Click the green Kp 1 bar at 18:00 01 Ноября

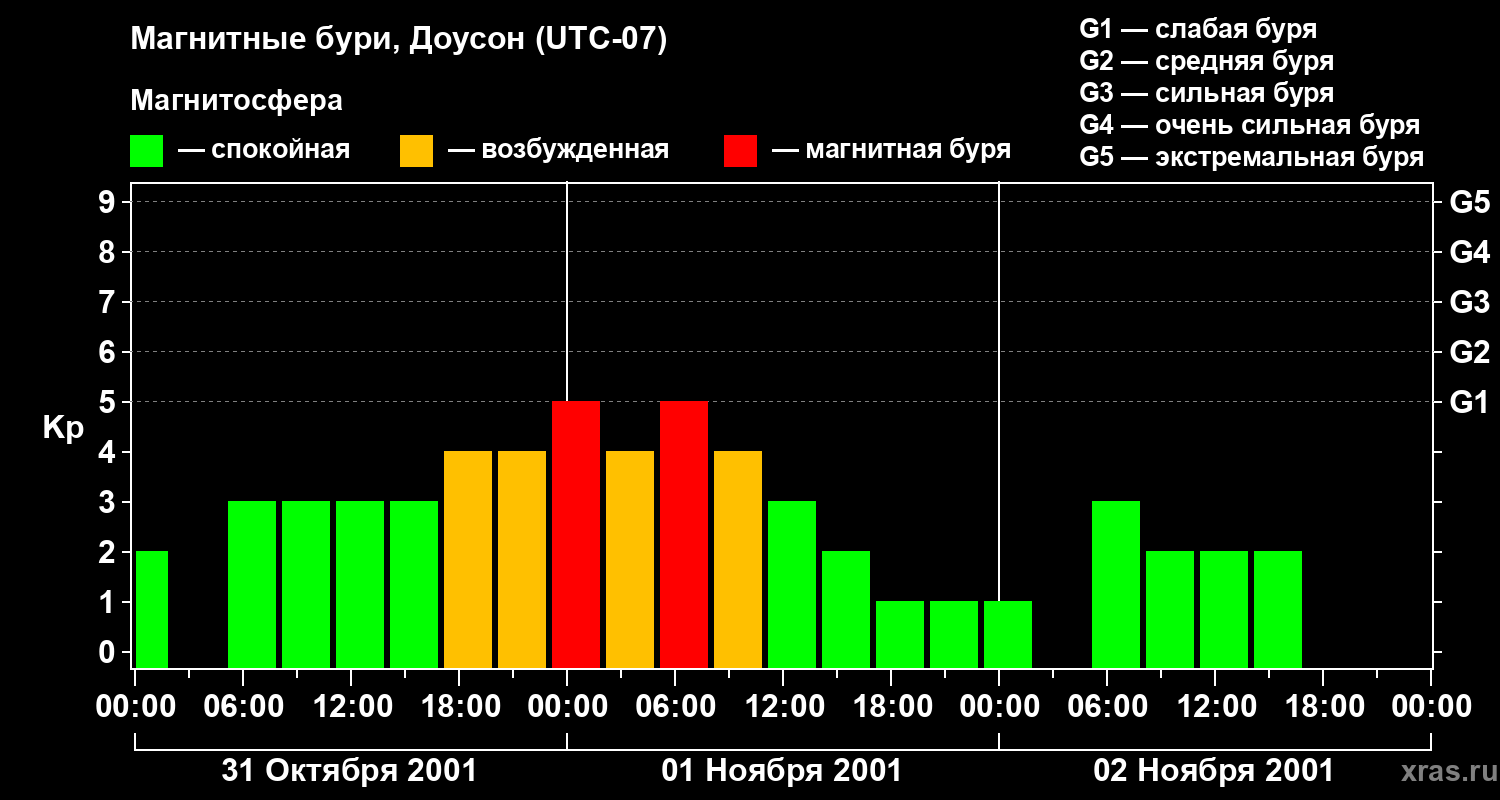900,634
